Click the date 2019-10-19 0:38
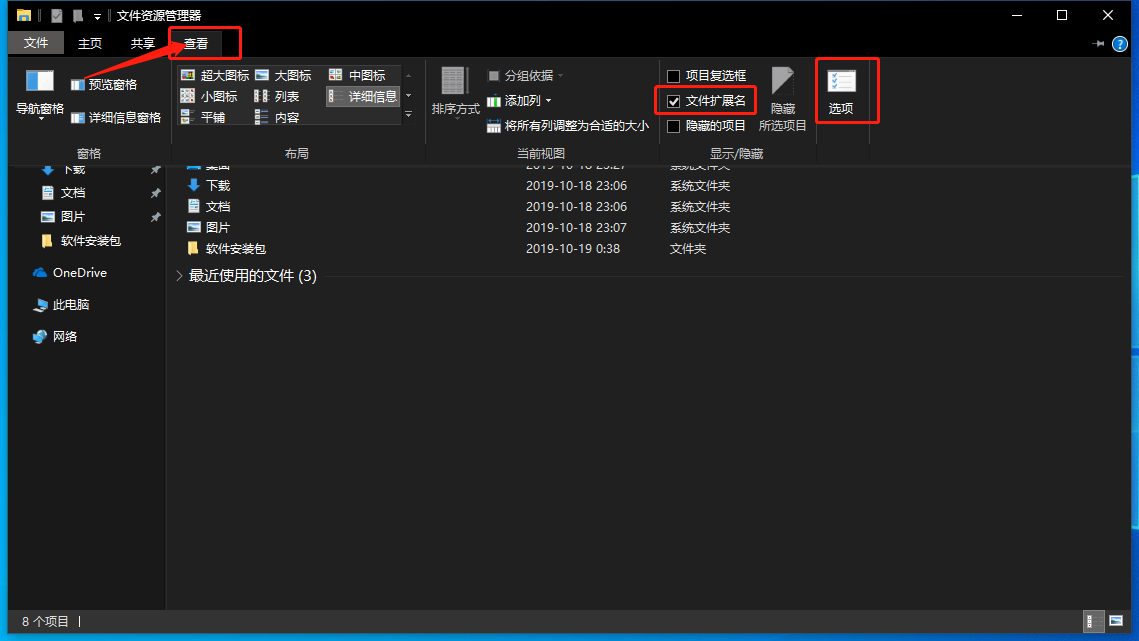 (x=573, y=249)
